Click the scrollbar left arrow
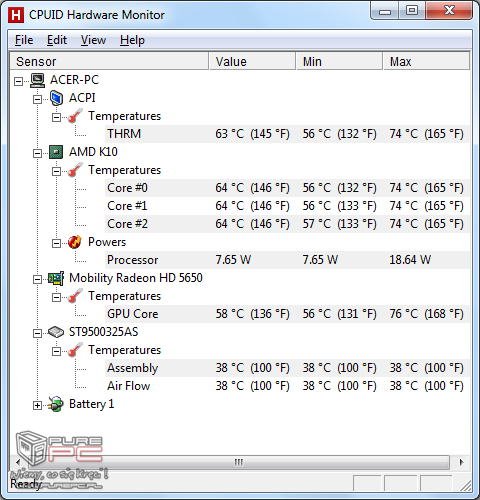Image resolution: width=480 pixels, height=500 pixels. pyautogui.click(x=18, y=462)
